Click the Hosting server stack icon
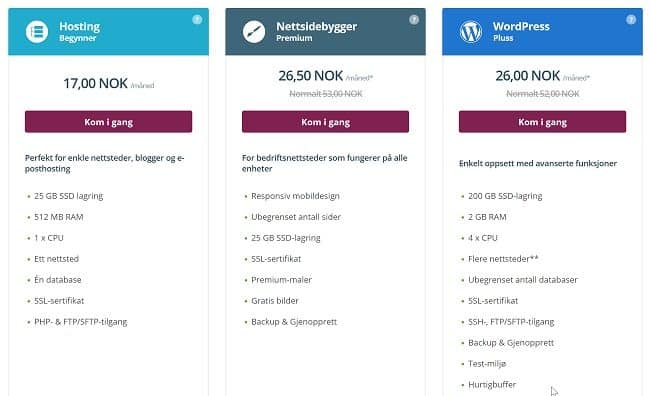Viewport: 650px width, 396px height. tap(37, 32)
